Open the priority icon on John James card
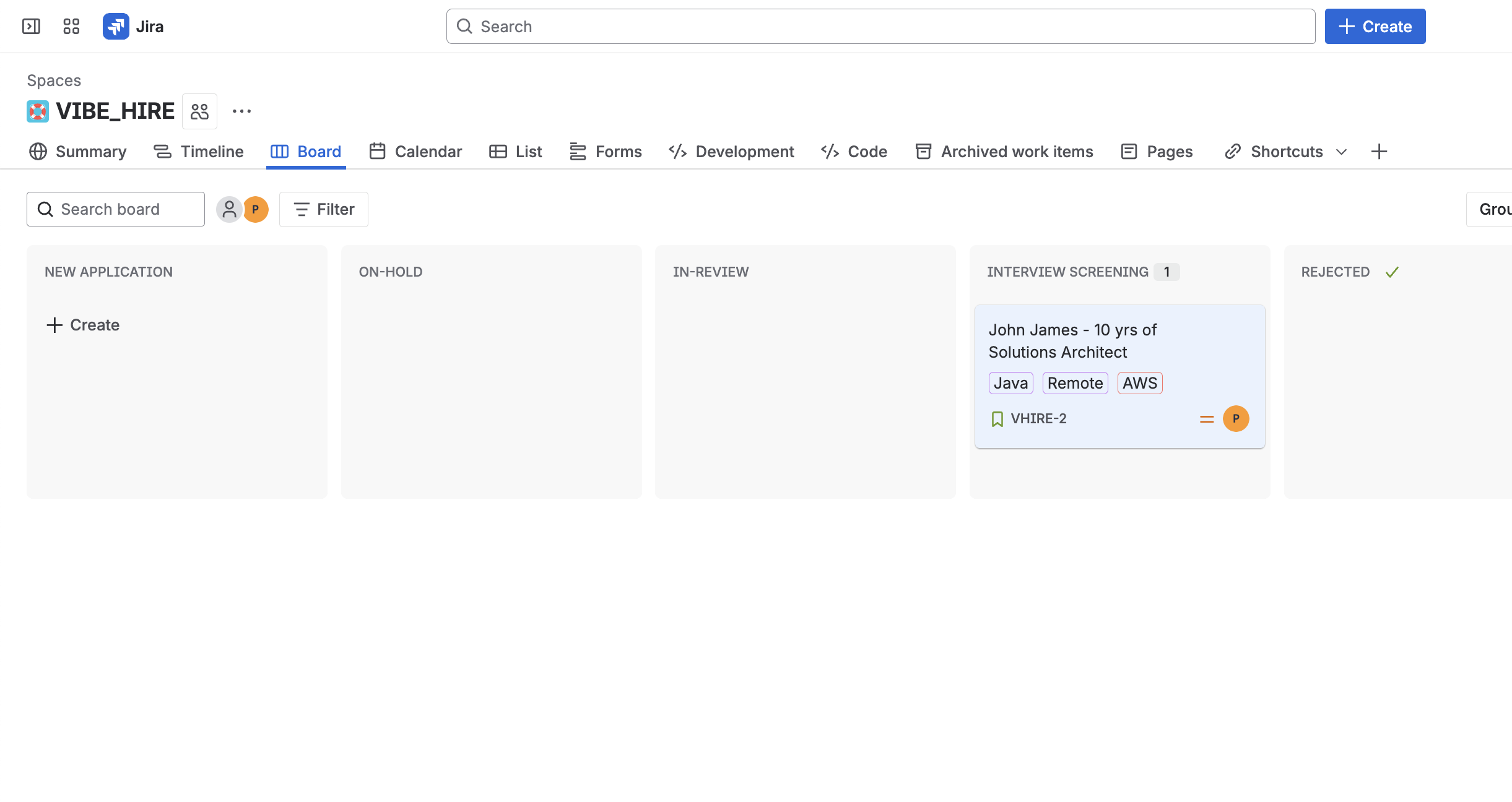 [x=1206, y=418]
